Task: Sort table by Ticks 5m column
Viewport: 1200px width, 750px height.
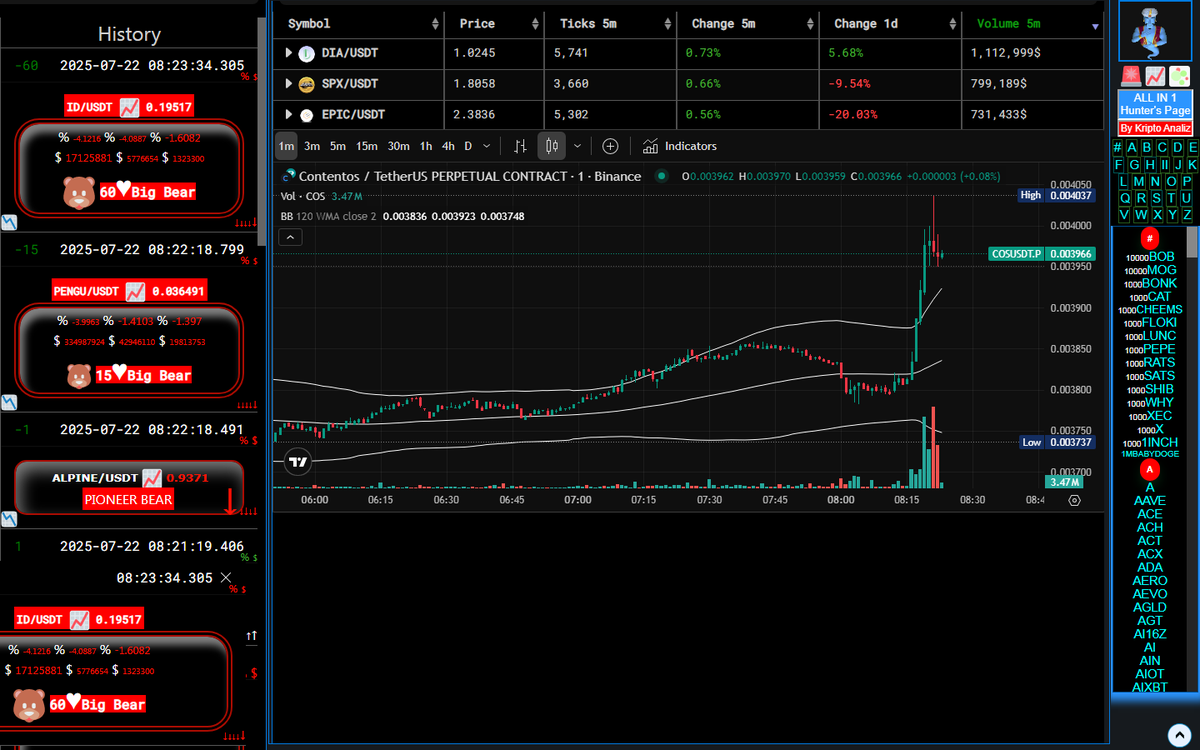Action: pyautogui.click(x=609, y=23)
